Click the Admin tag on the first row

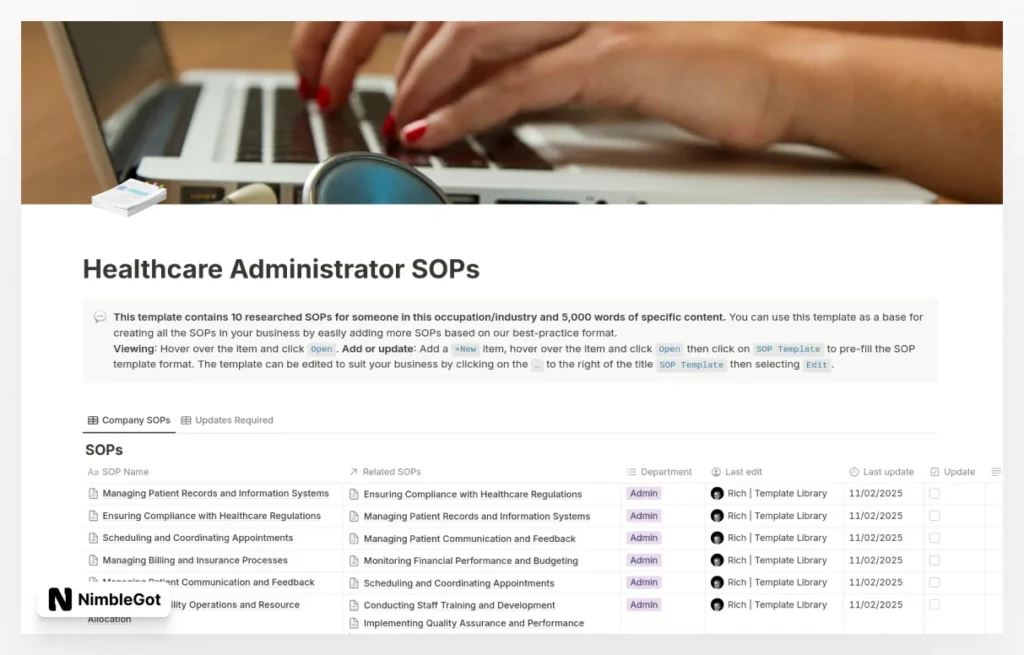(643, 493)
